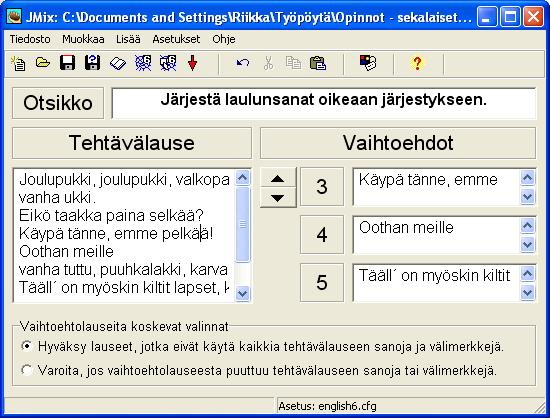Click the option 3 field Käypä tänne, emme
550x418 pixels.
pos(436,187)
